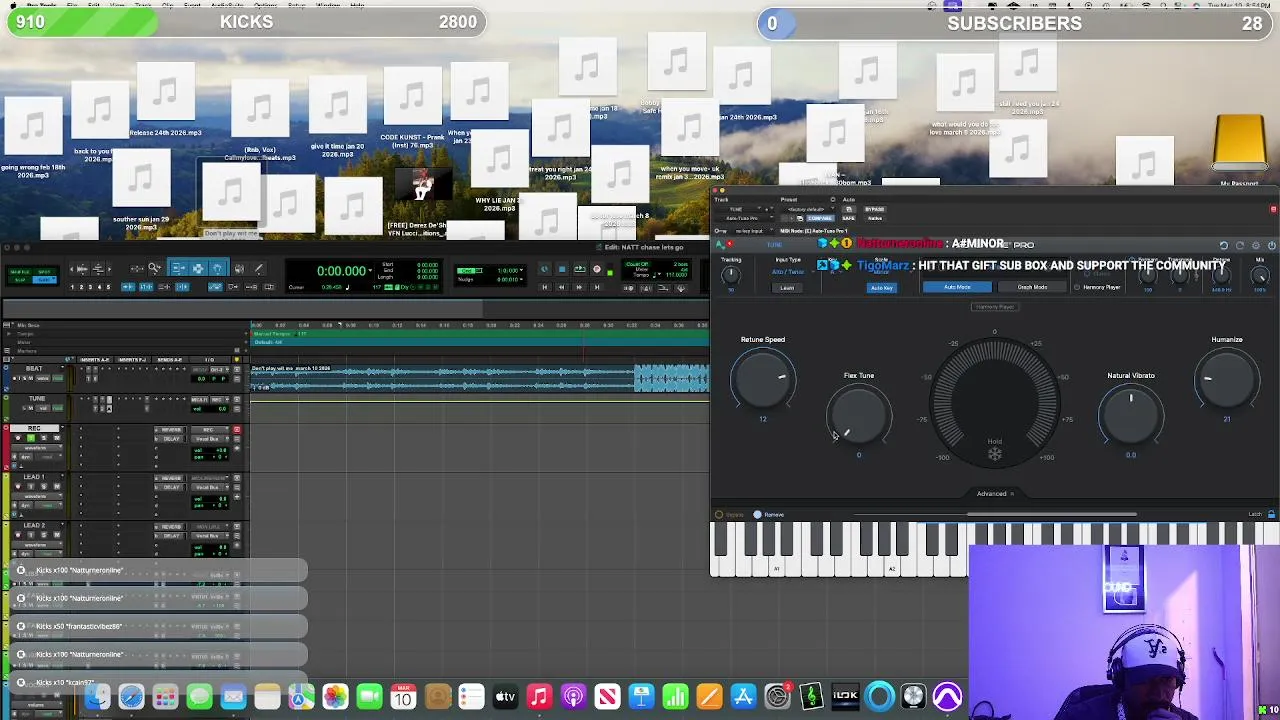
Task: Switch to Graph Mode tab
Action: tap(1032, 287)
